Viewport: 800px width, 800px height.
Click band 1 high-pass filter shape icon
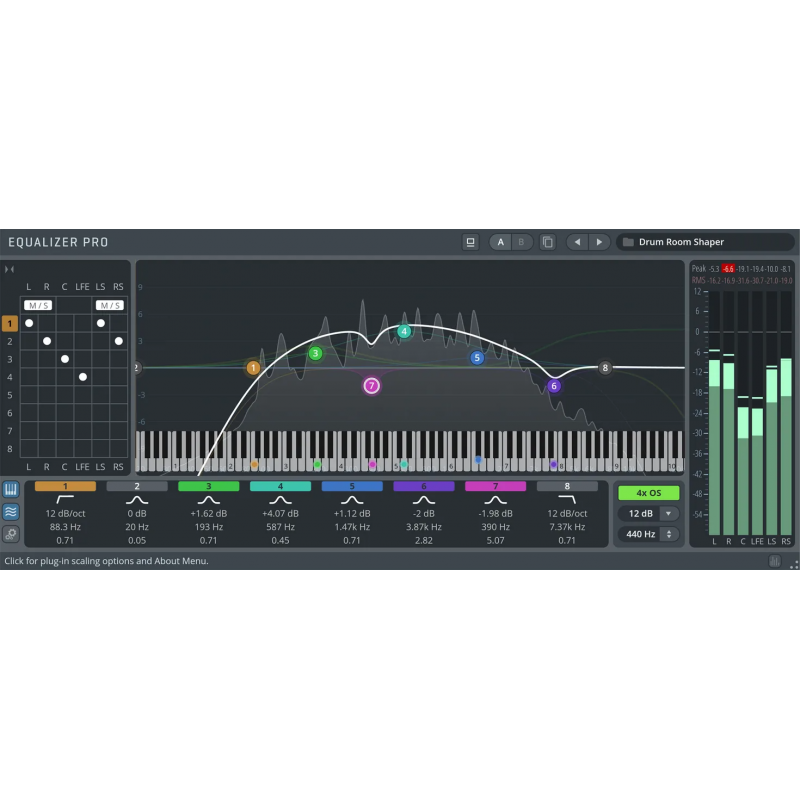pos(65,499)
